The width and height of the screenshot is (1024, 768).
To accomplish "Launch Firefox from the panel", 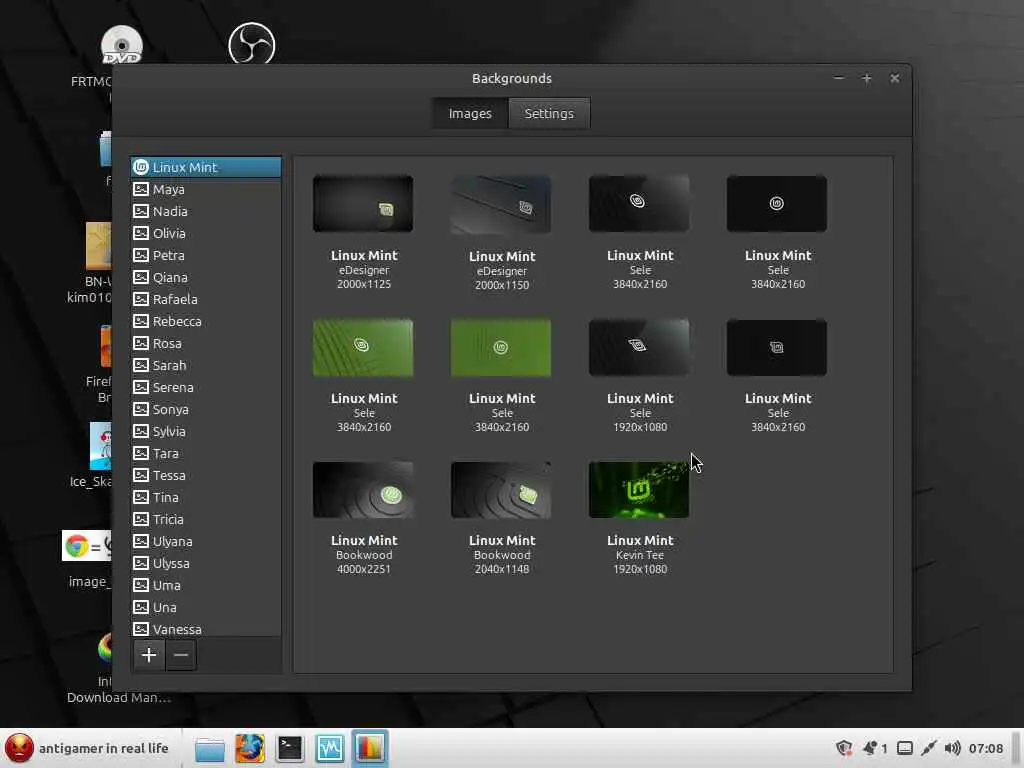I will (250, 748).
